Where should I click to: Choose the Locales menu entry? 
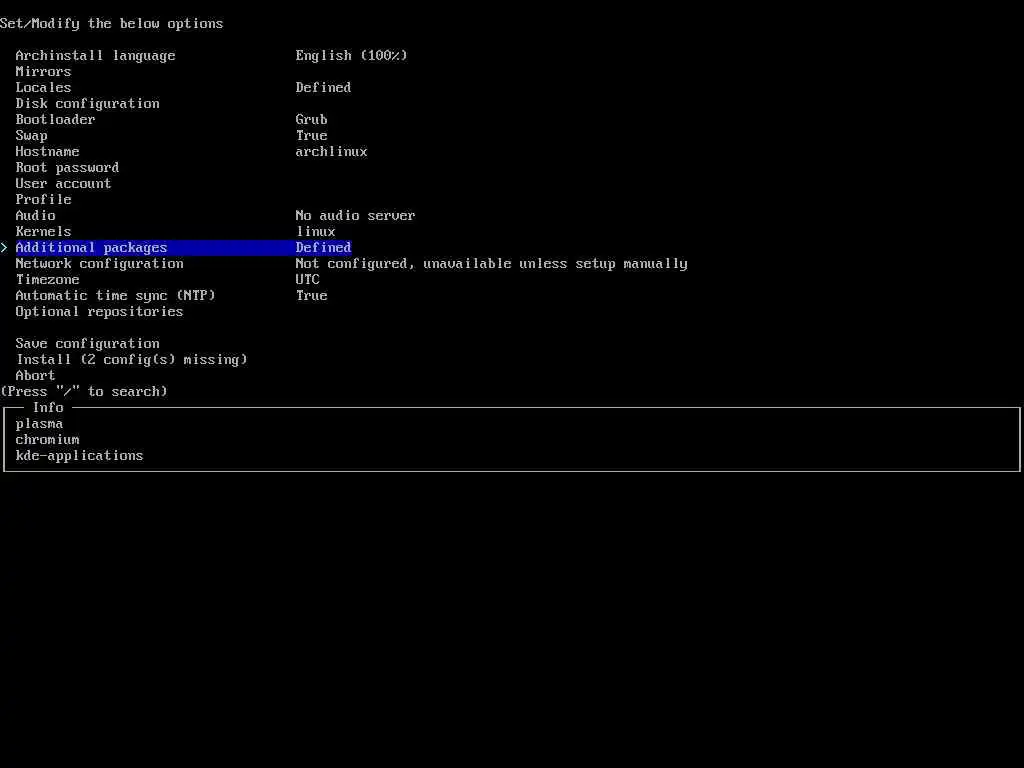pyautogui.click(x=43, y=88)
